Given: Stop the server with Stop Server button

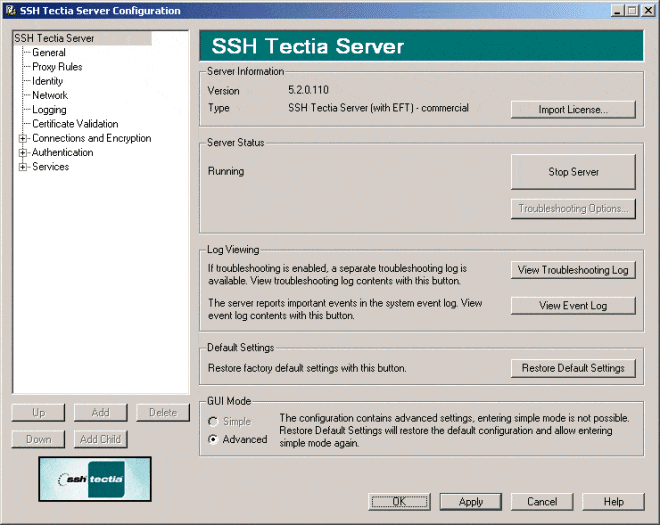Looking at the screenshot, I should pos(573,172).
